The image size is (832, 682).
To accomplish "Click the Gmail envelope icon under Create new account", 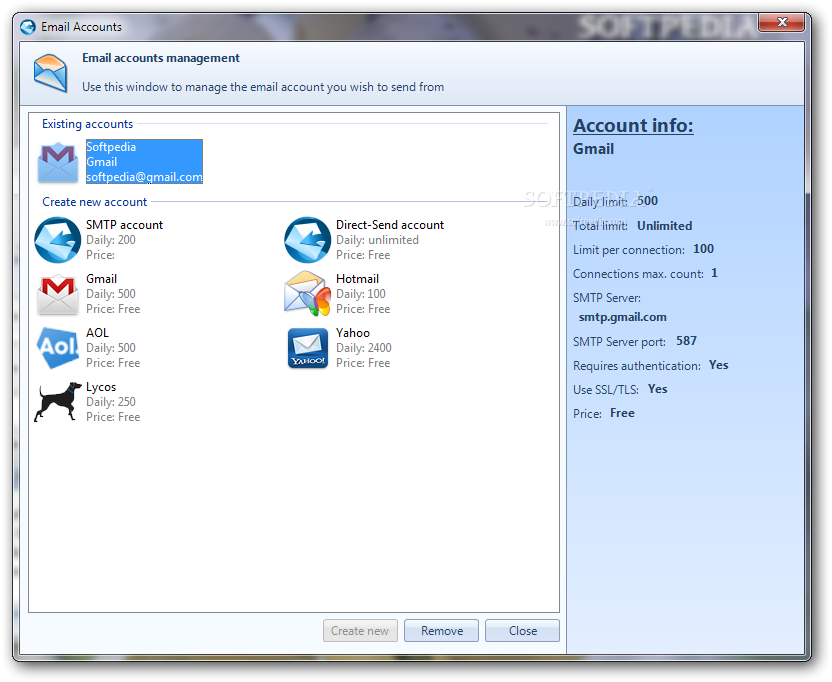I will coord(58,295).
